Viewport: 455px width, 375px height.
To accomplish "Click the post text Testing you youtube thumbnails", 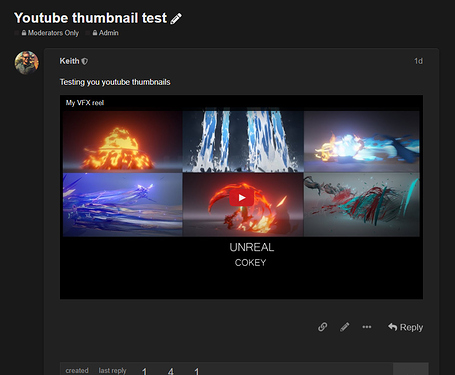I will click(x=115, y=82).
